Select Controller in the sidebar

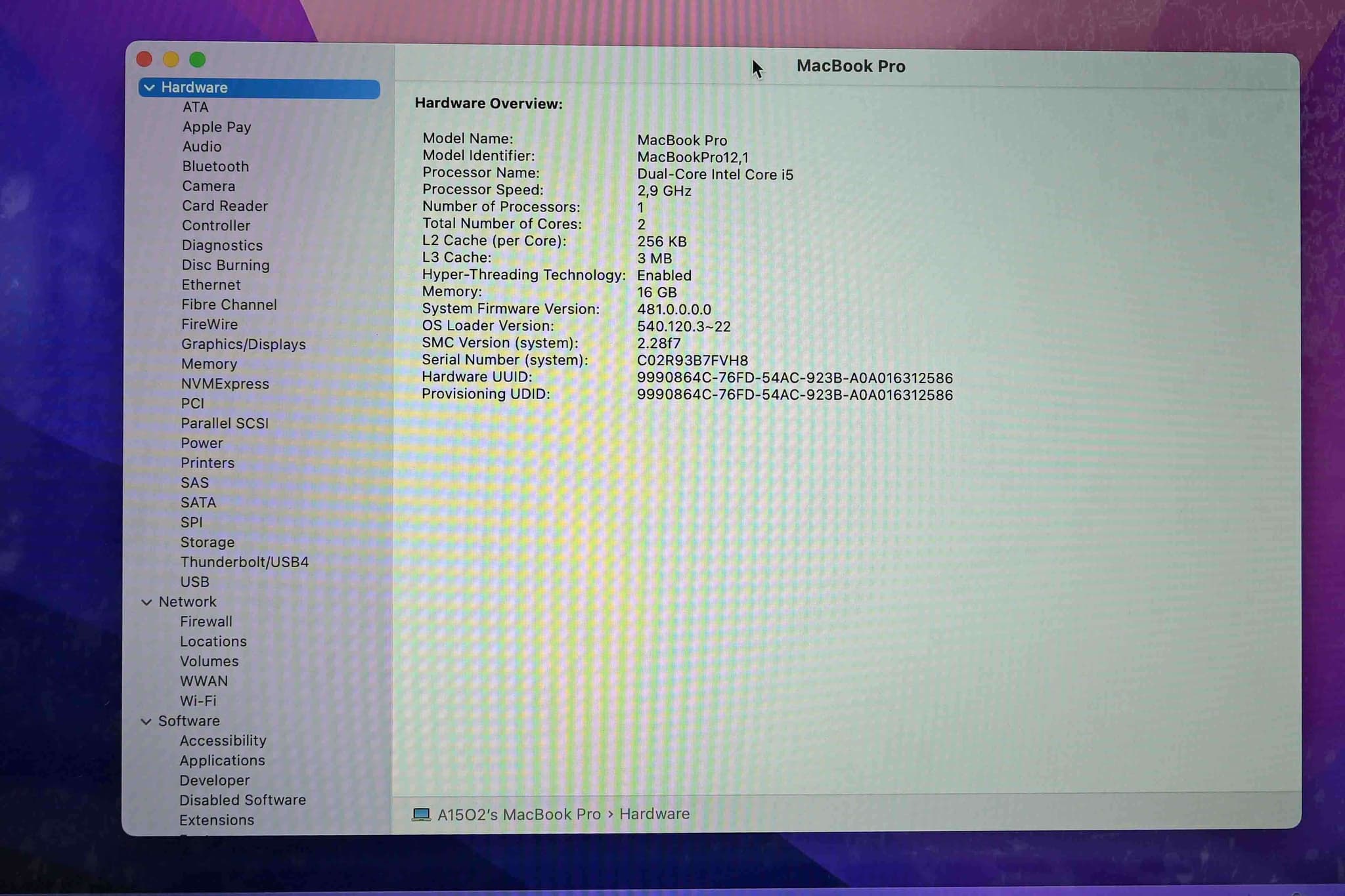coord(216,226)
